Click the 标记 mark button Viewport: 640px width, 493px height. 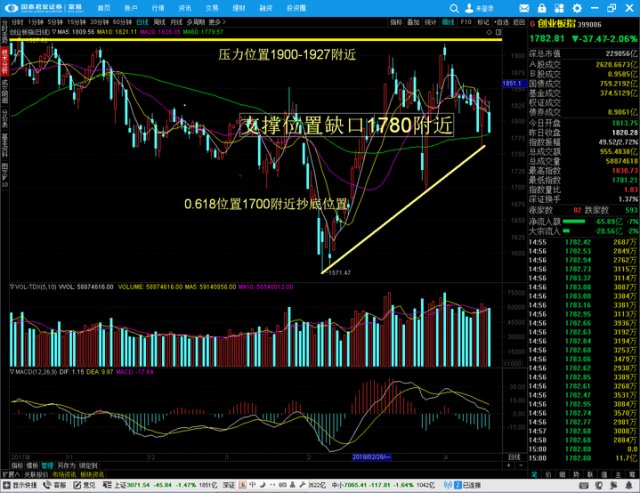click(x=483, y=22)
